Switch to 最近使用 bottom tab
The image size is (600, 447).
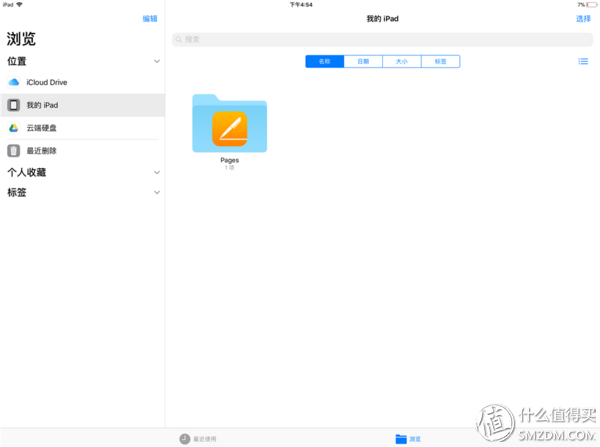coord(198,439)
